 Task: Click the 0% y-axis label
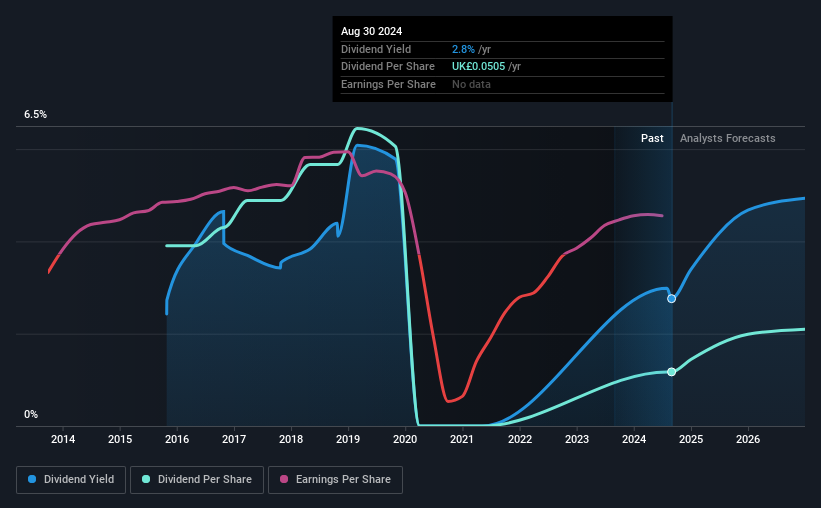(x=31, y=415)
